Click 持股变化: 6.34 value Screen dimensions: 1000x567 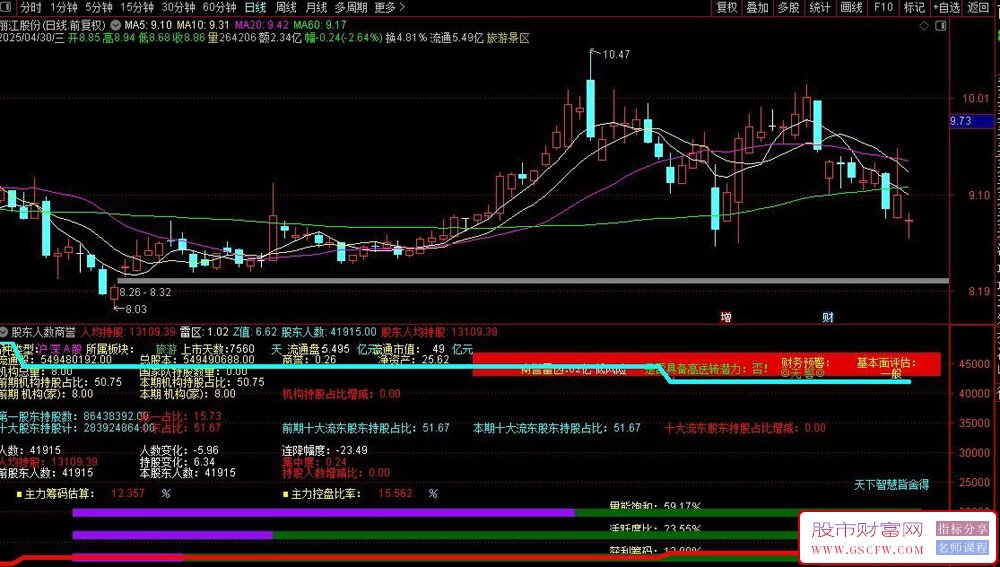[177, 462]
